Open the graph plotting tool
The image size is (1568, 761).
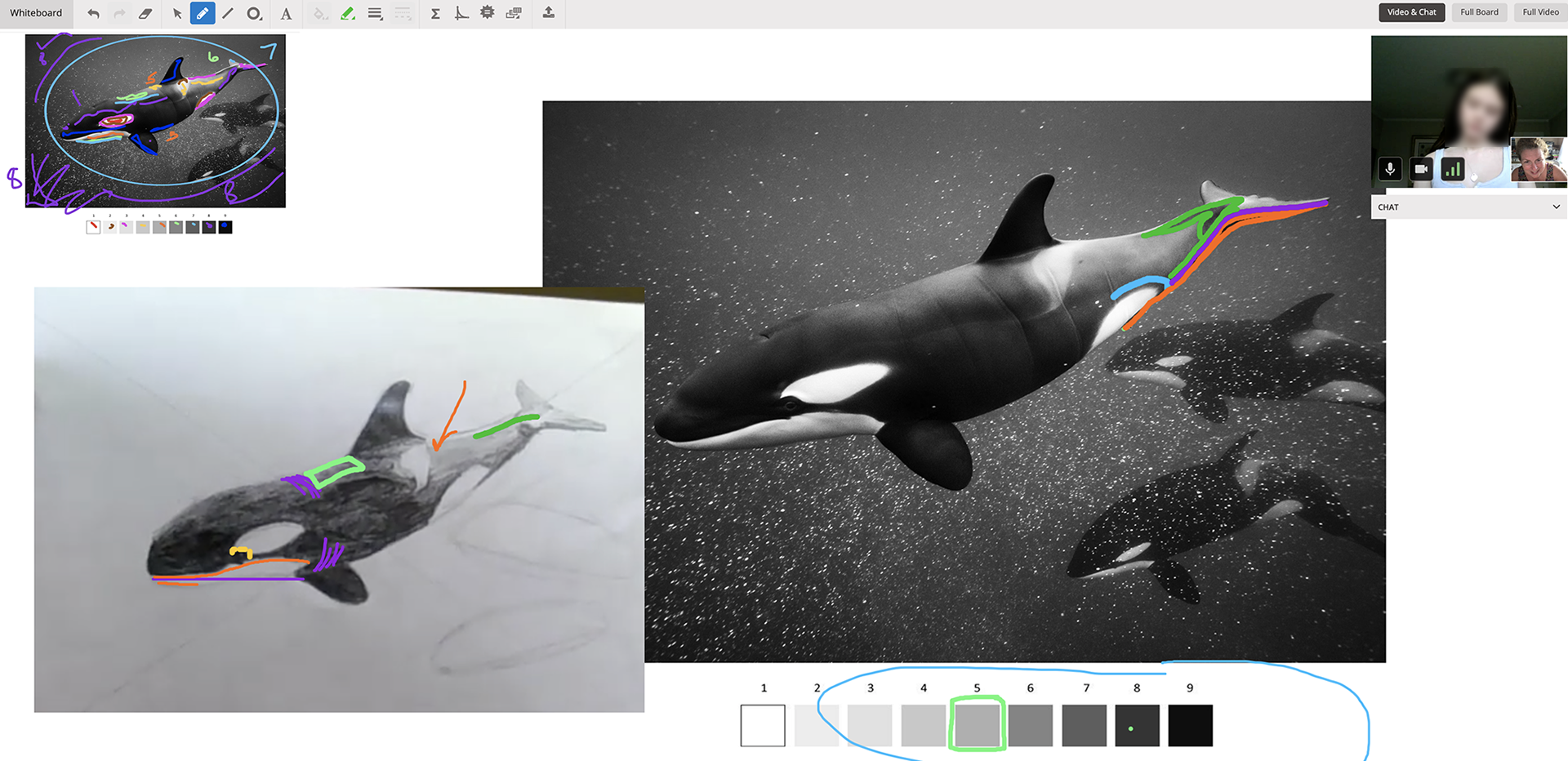461,13
